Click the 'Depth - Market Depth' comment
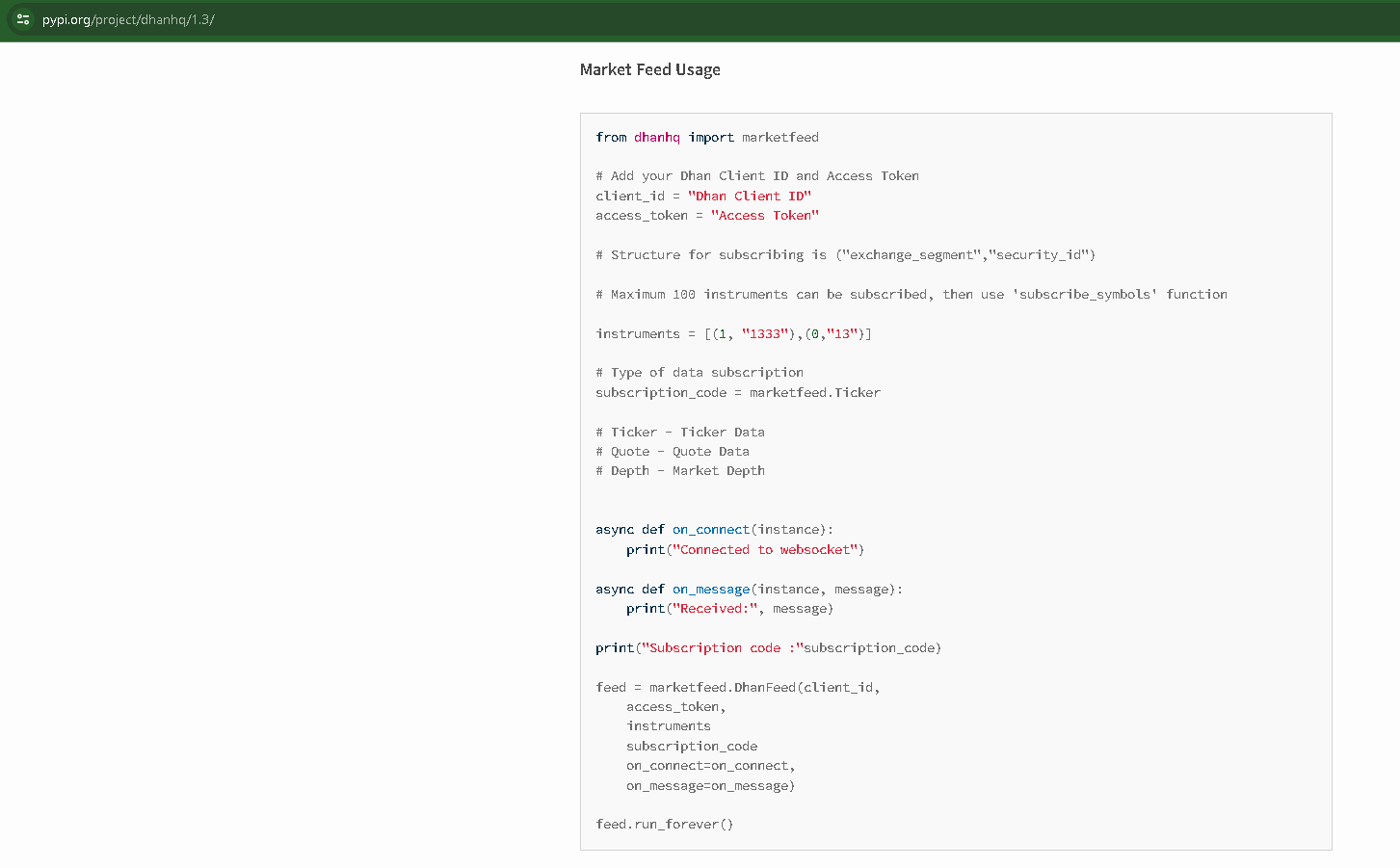The image size is (1400, 868). coord(679,471)
